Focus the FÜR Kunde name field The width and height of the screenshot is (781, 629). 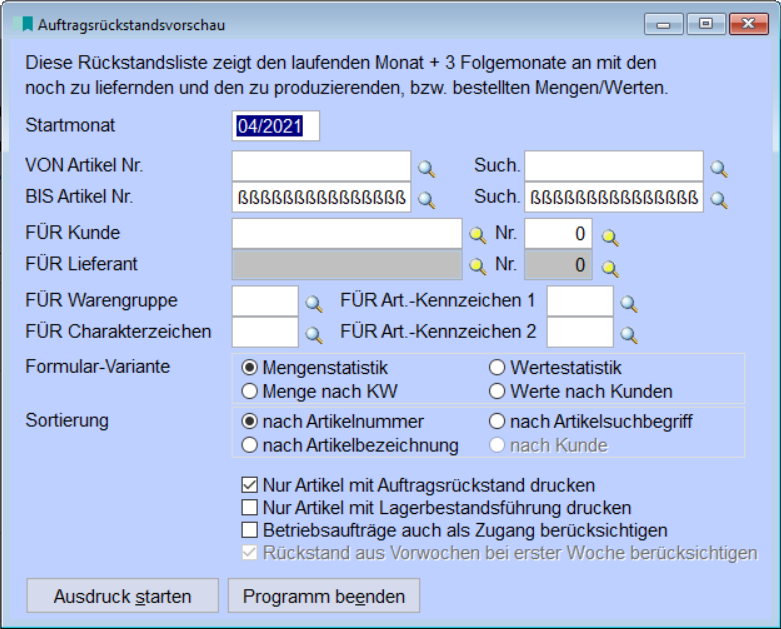(x=347, y=234)
